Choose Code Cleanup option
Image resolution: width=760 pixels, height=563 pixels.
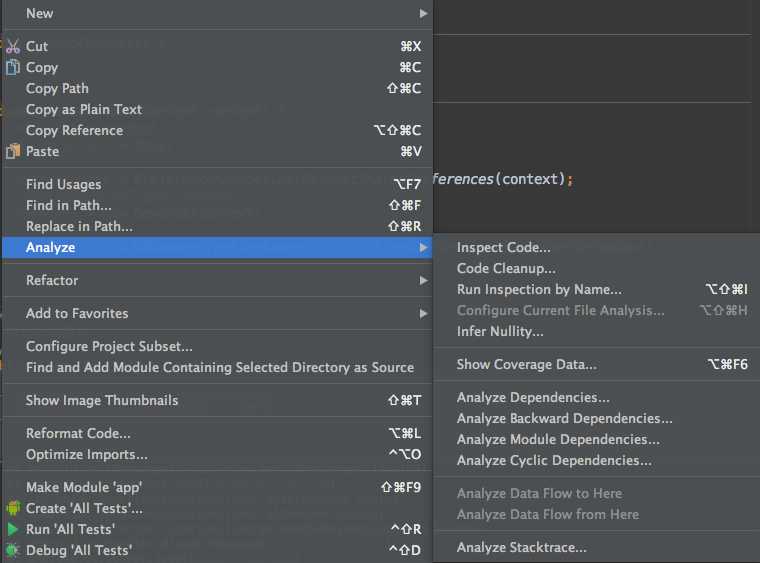506,268
